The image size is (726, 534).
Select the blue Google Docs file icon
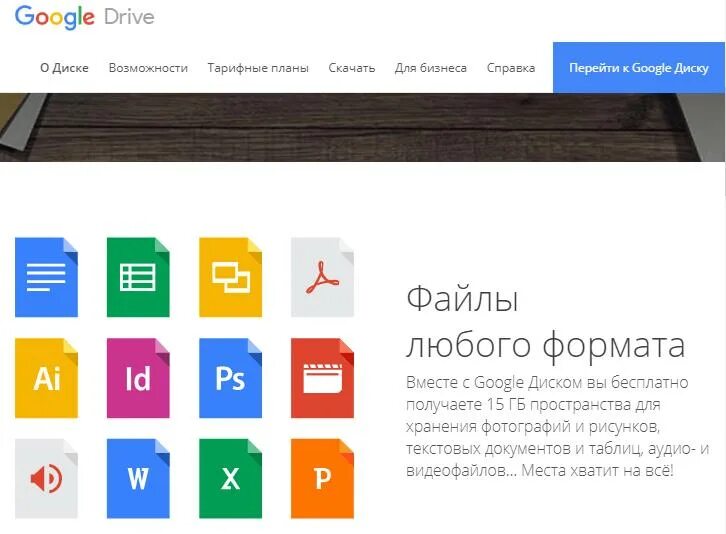click(x=46, y=277)
